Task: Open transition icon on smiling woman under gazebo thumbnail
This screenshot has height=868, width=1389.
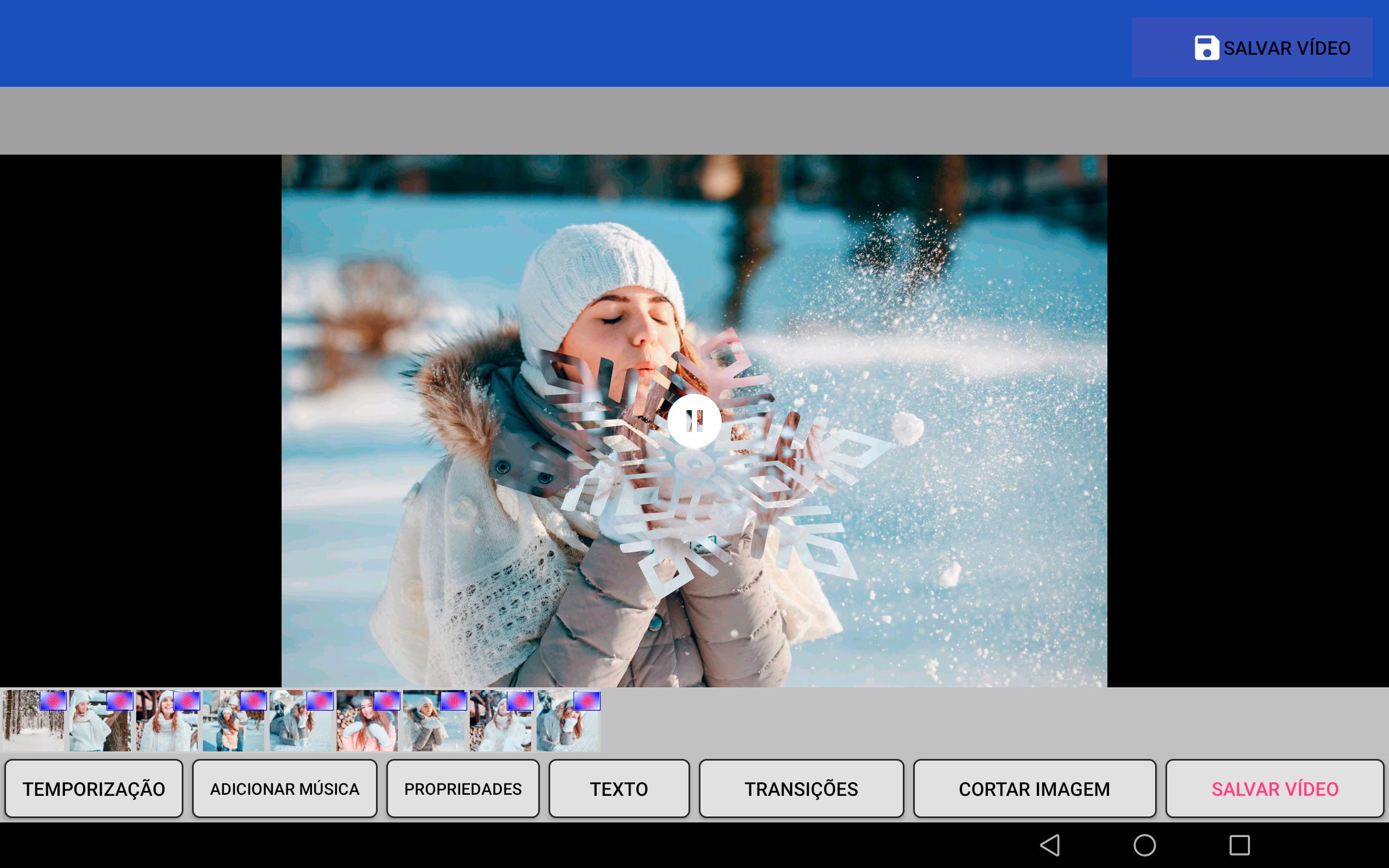Action: click(x=186, y=701)
